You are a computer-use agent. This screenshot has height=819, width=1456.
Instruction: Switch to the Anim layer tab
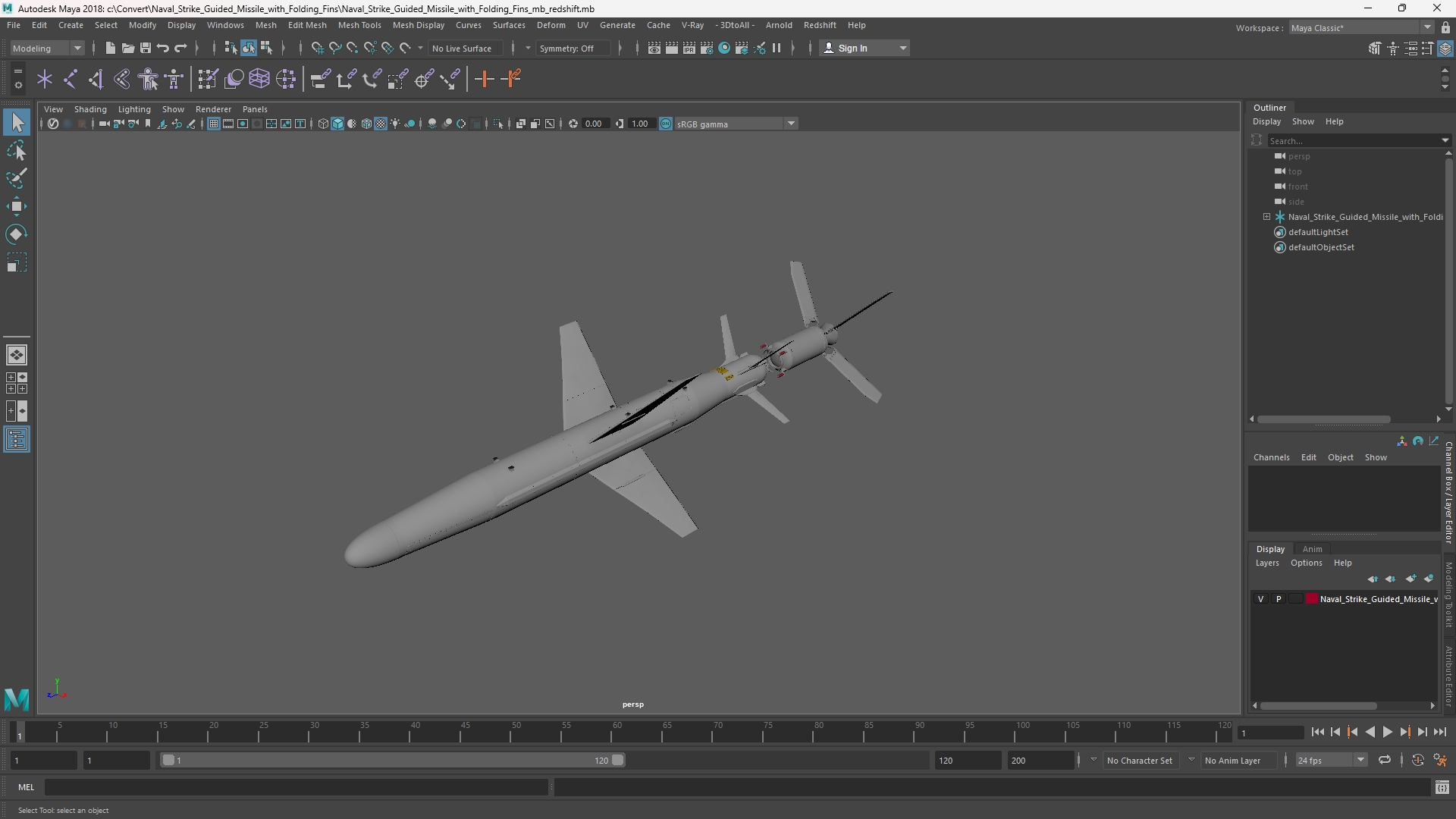click(1312, 549)
